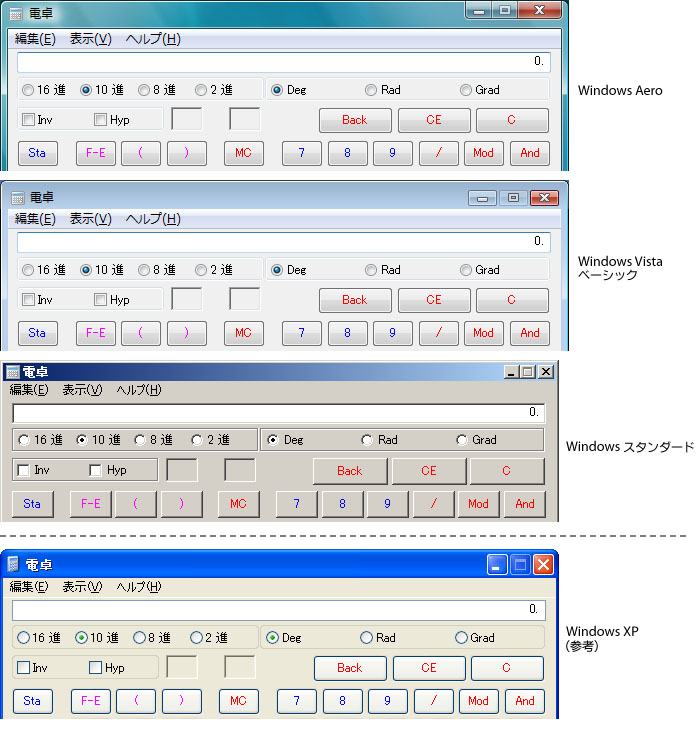Screen dimensions: 700x740
Task: Click right parenthesis in Windows XP calculator
Action: [182, 701]
